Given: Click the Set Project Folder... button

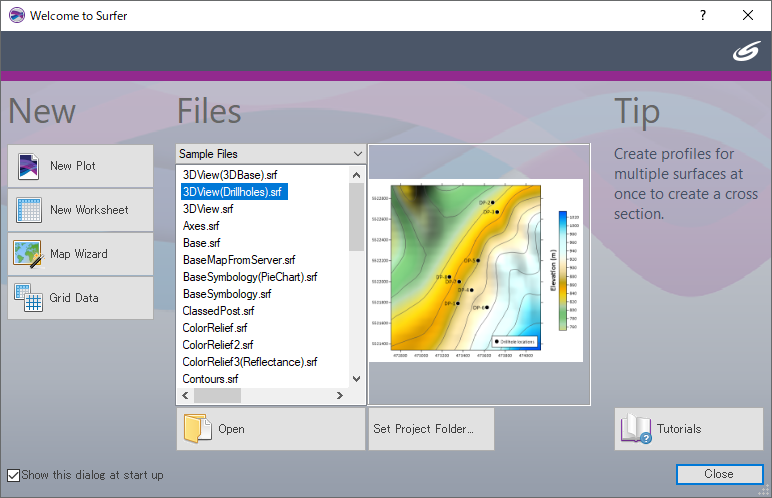Looking at the screenshot, I should pos(431,429).
